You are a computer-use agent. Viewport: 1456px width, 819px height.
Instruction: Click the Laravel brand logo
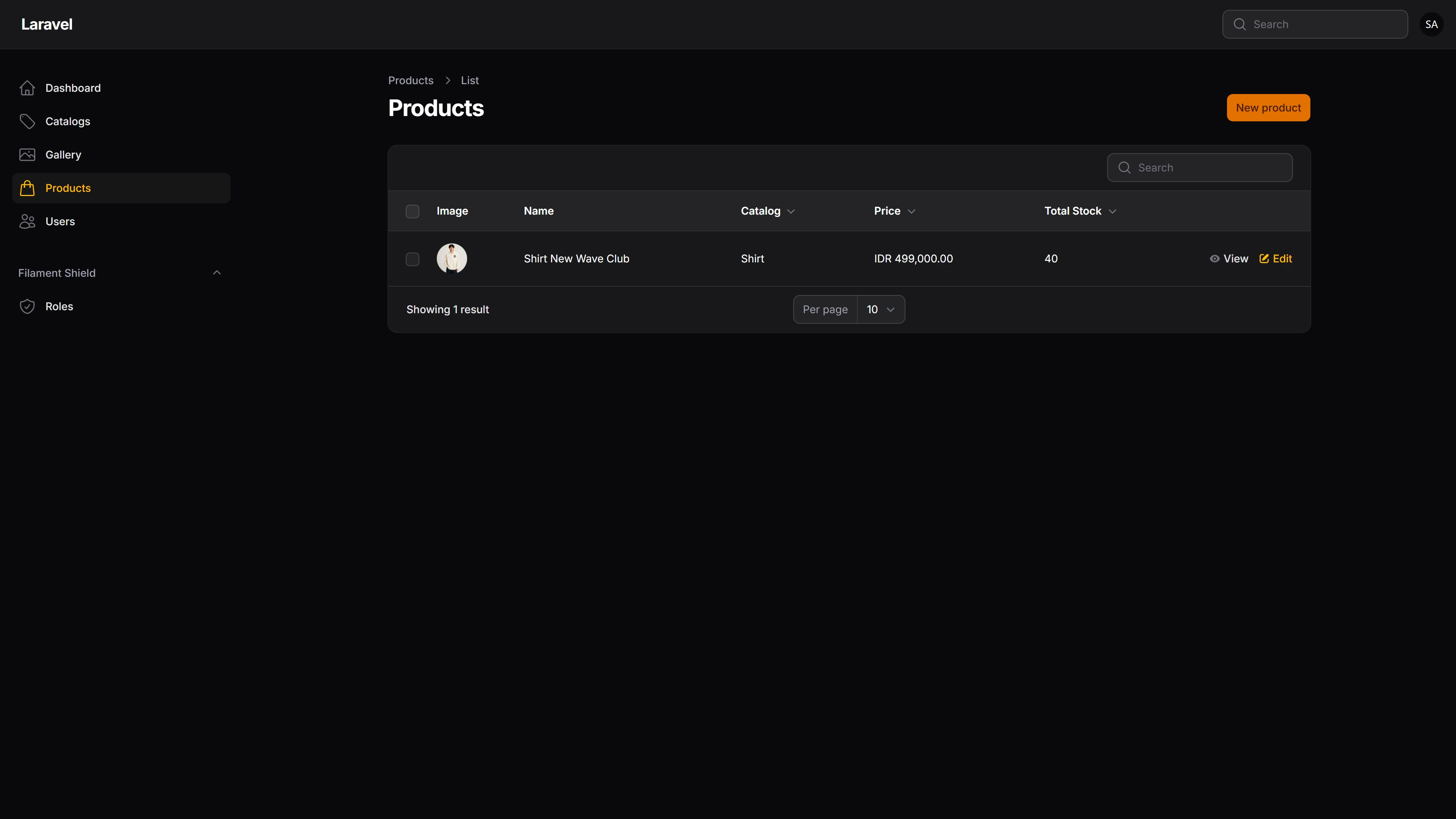tap(47, 24)
